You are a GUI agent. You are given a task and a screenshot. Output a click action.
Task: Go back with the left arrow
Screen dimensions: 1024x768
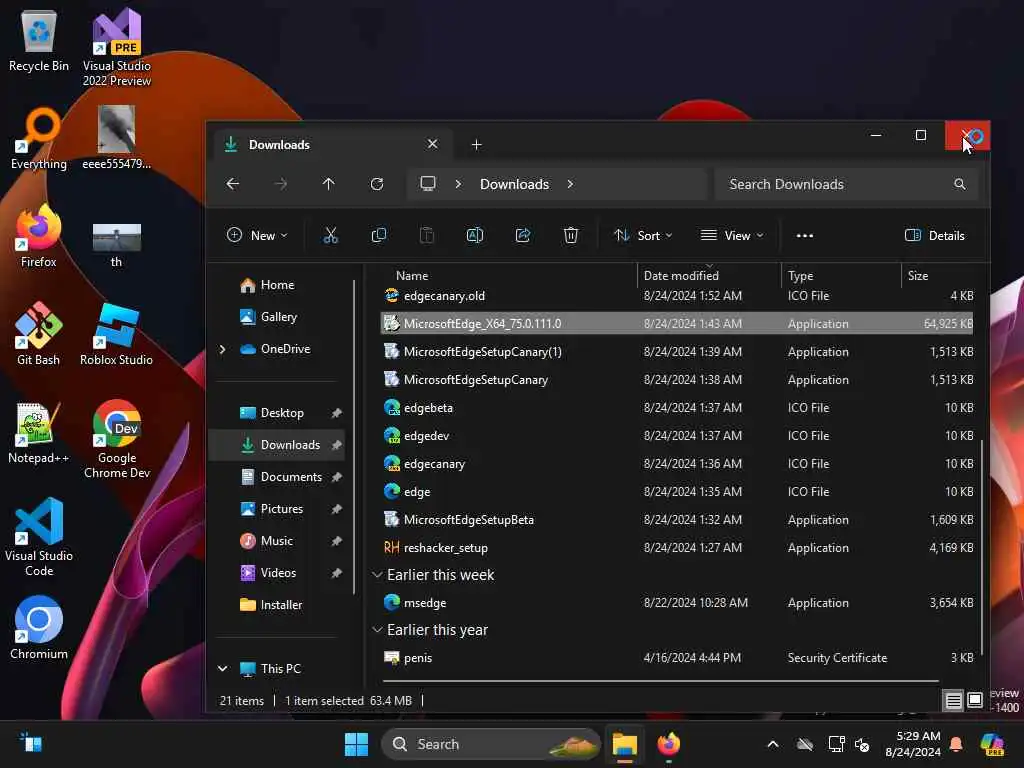coord(232,184)
